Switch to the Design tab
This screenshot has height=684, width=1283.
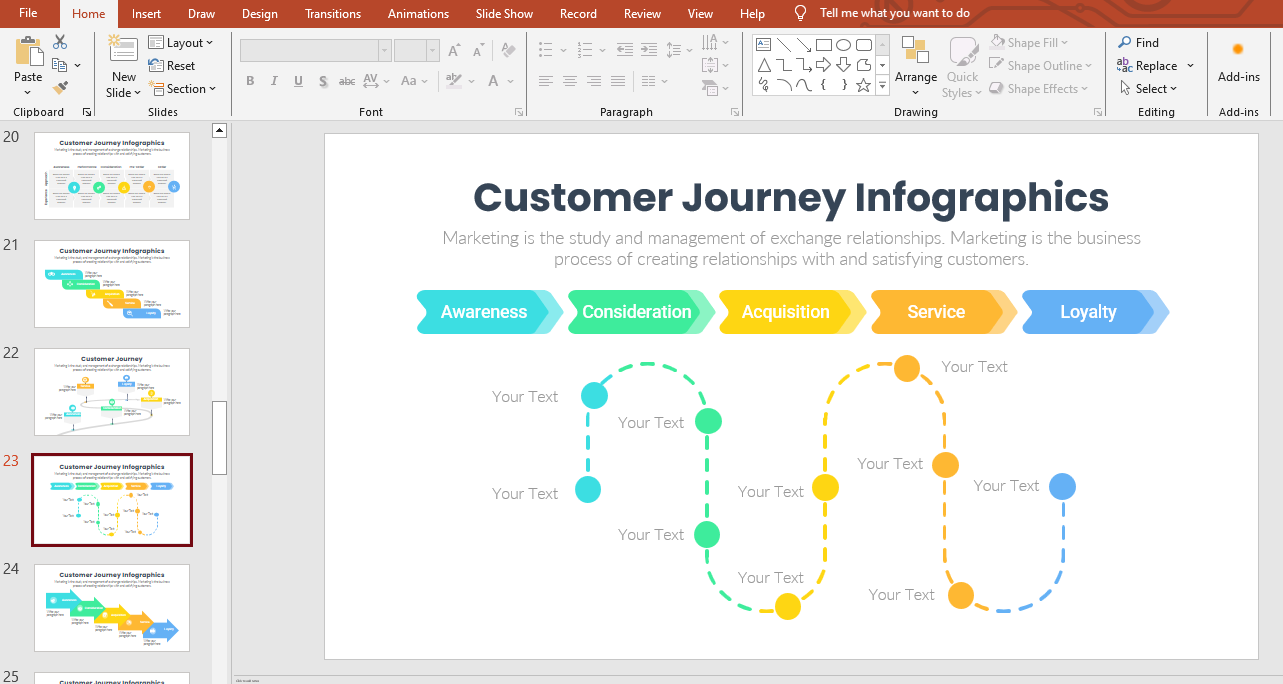260,13
